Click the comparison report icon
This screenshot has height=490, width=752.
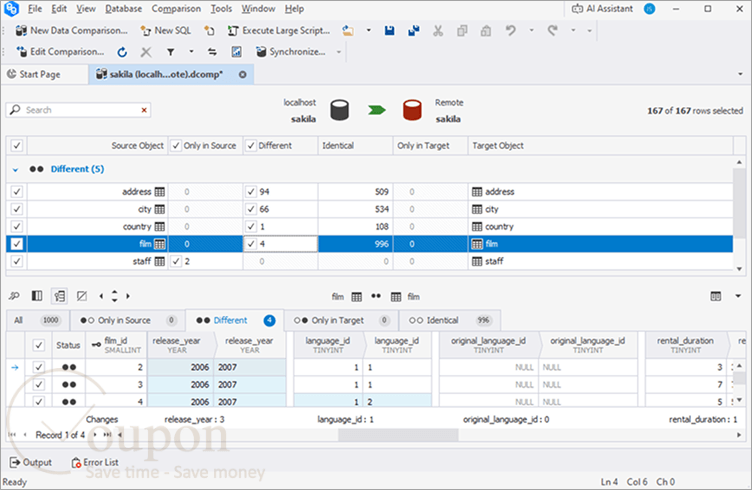236,52
